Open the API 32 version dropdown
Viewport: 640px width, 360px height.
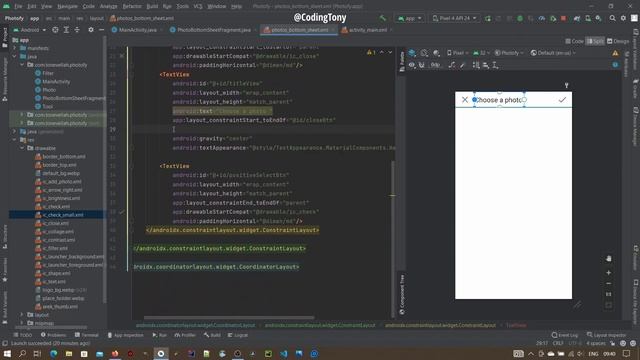[481, 53]
